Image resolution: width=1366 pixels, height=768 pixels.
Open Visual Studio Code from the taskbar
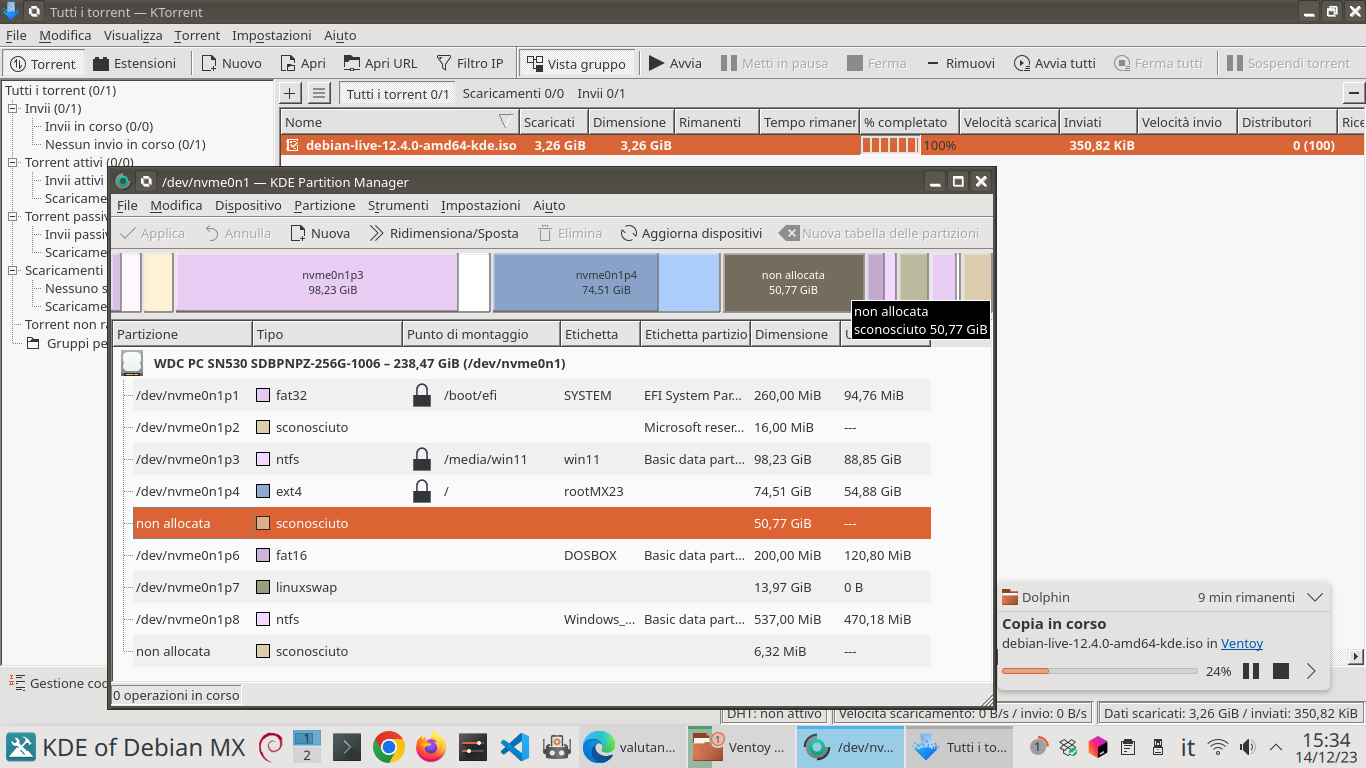tap(514, 747)
